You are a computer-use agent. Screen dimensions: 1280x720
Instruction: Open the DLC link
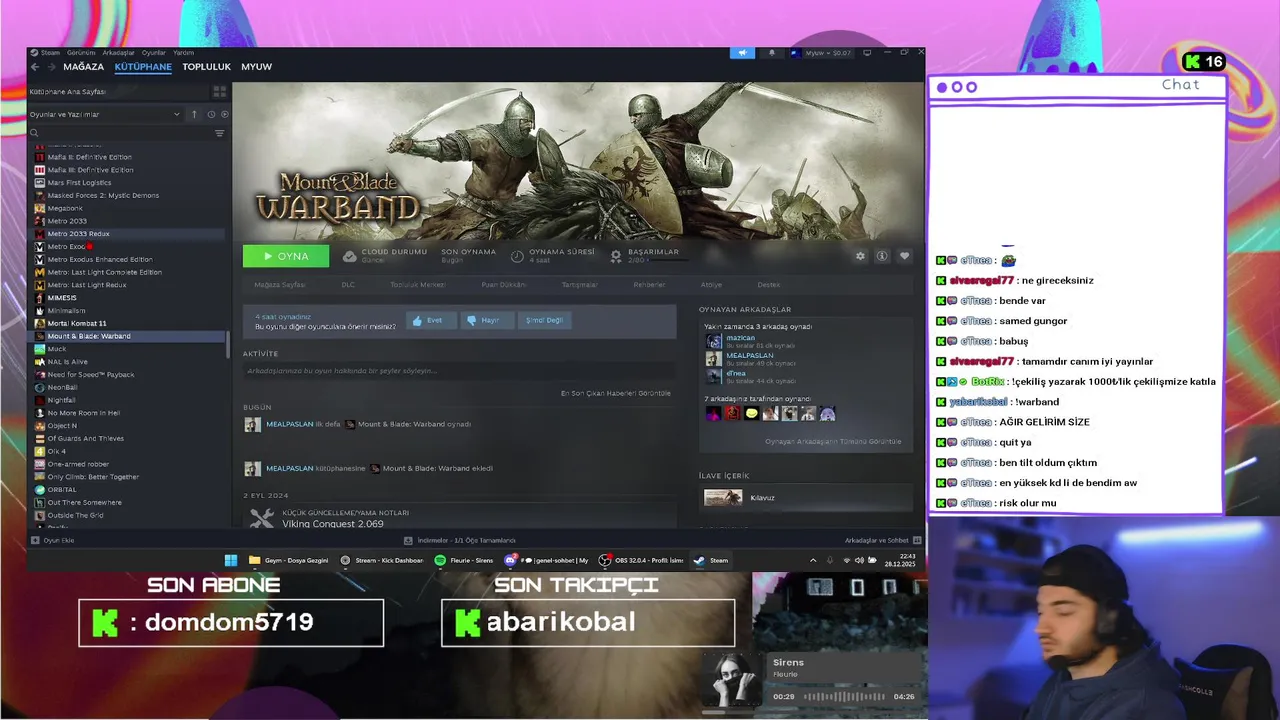pos(348,285)
